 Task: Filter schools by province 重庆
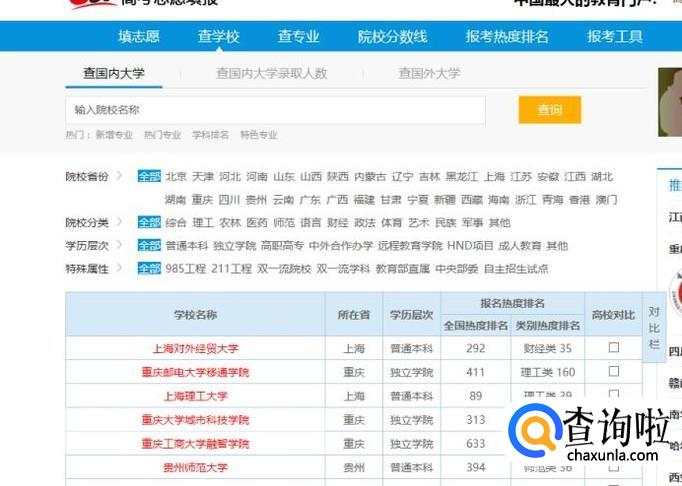pyautogui.click(x=203, y=200)
